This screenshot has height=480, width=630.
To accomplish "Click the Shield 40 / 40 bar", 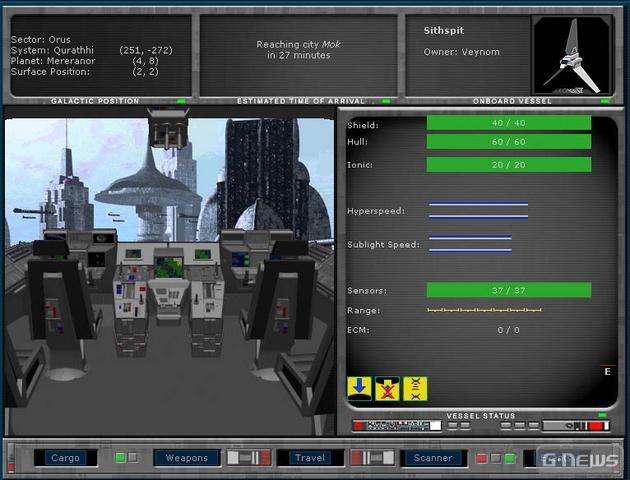I will pyautogui.click(x=509, y=123).
